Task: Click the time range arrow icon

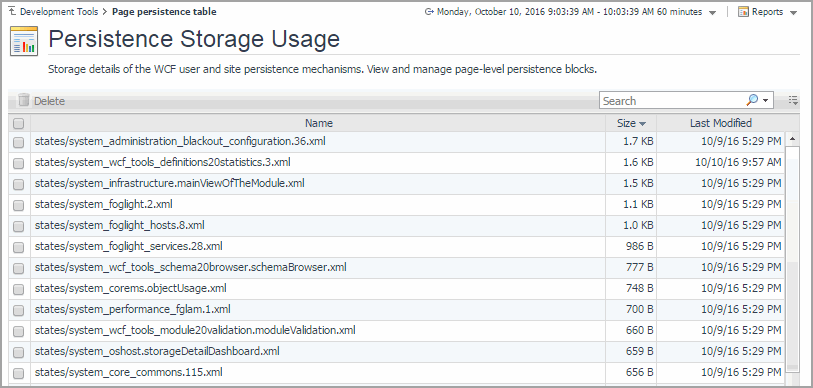Action: click(428, 11)
